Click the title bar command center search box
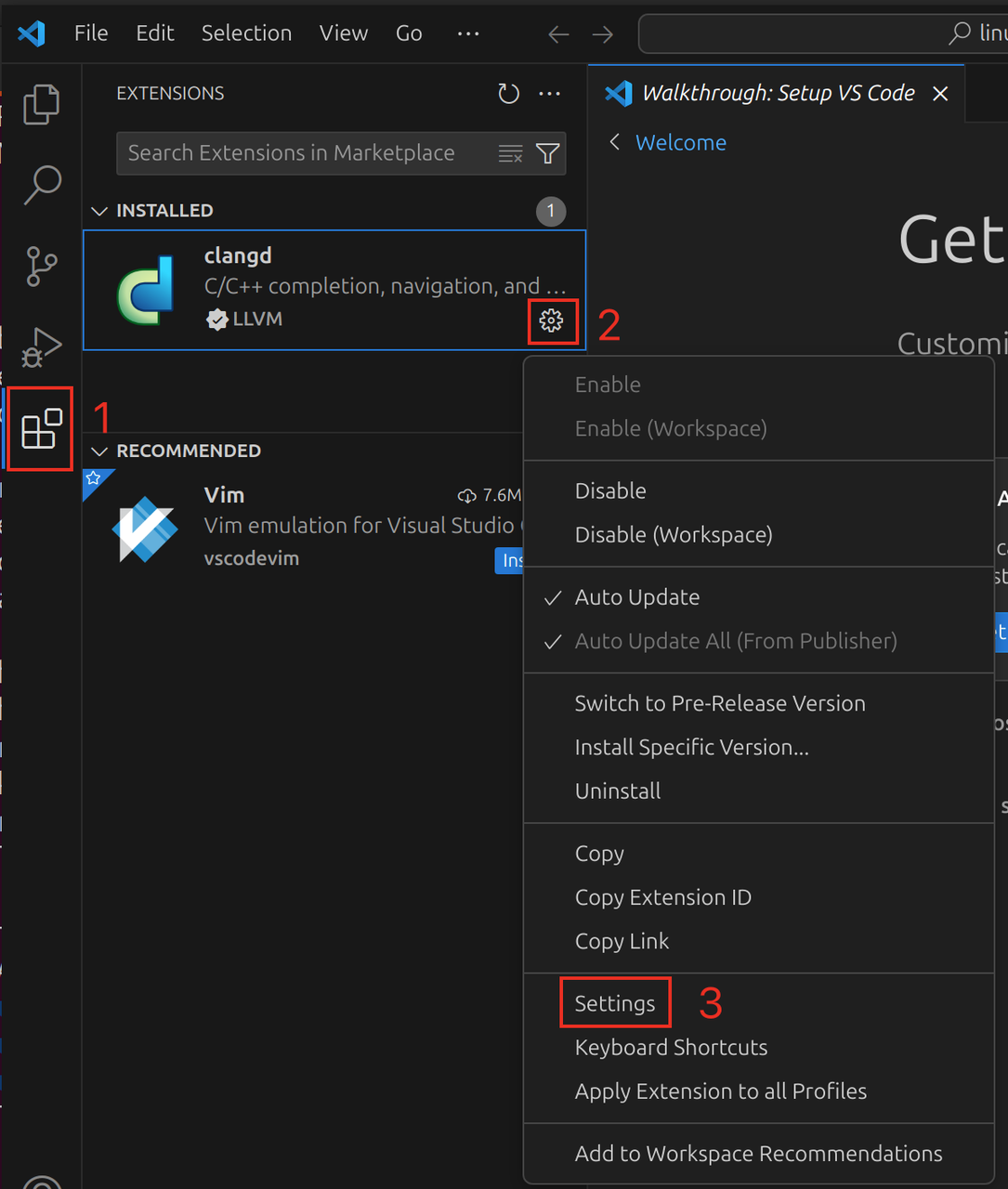This screenshot has width=1008, height=1189. tap(823, 33)
